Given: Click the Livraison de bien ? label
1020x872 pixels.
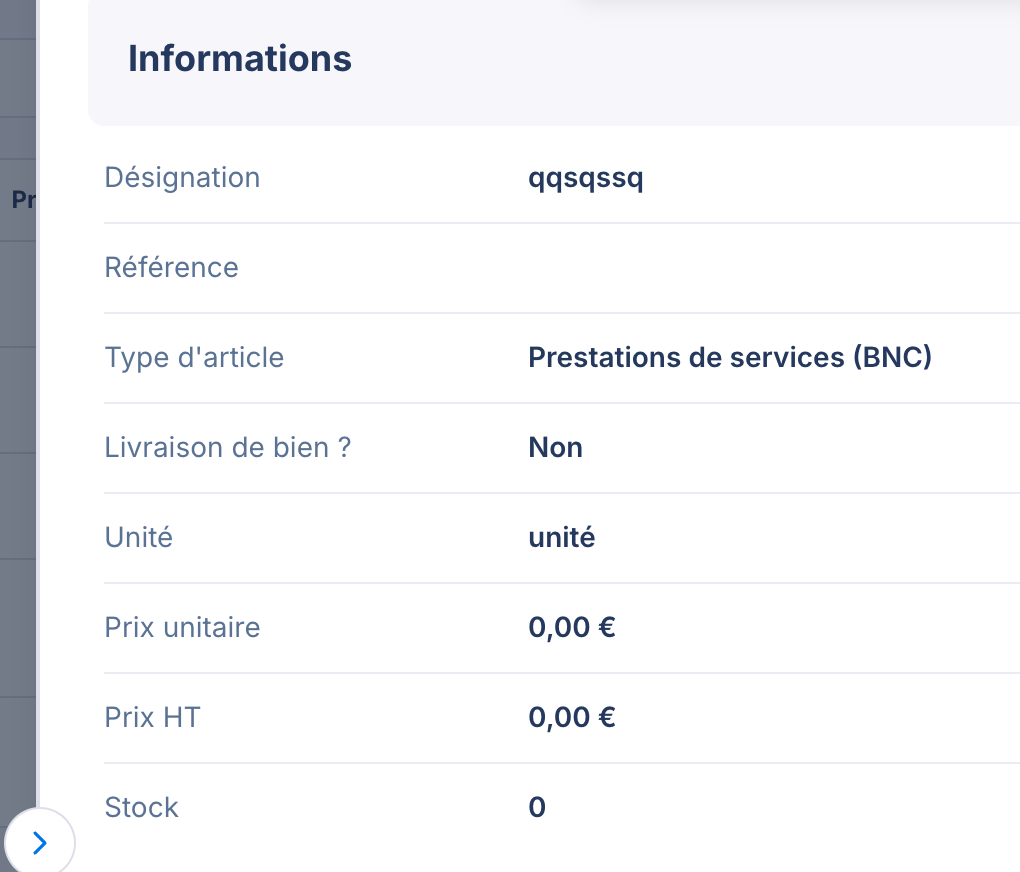Looking at the screenshot, I should pos(228,448).
